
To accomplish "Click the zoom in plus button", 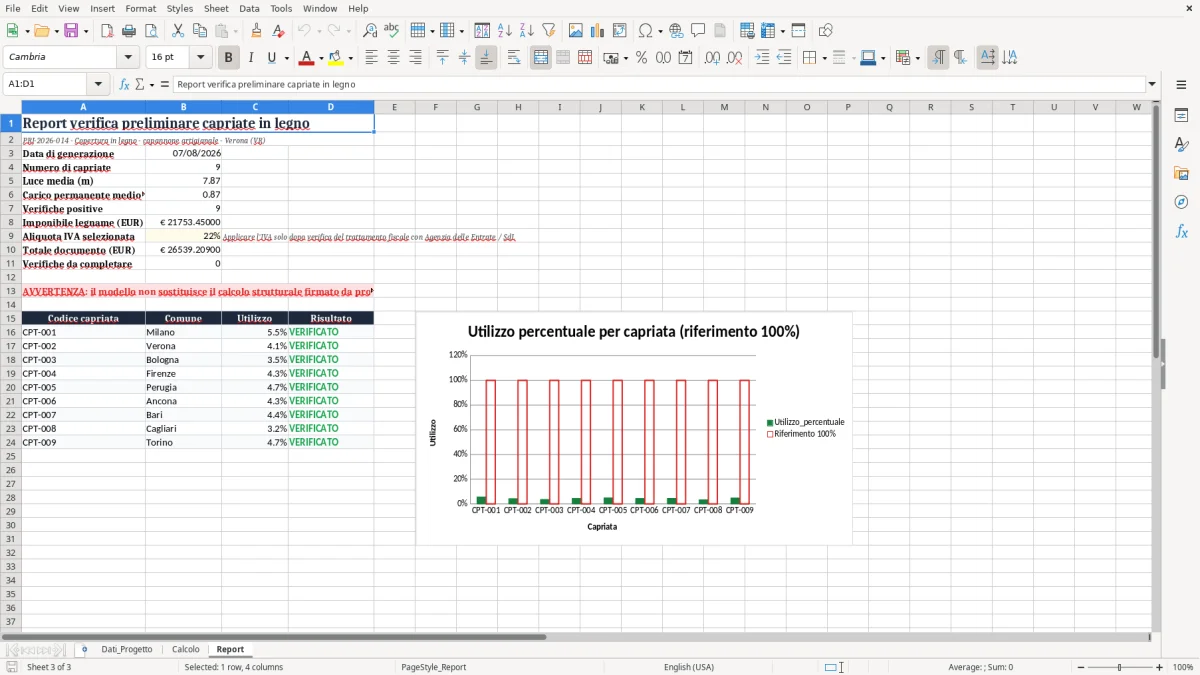I will point(1160,667).
